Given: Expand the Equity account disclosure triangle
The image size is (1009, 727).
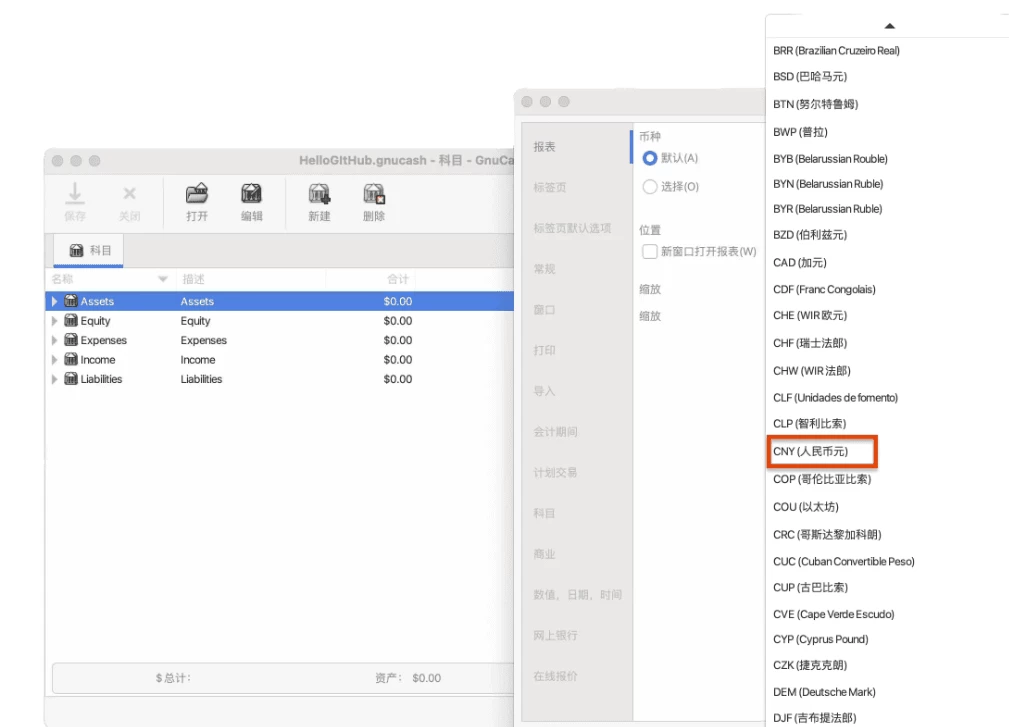Looking at the screenshot, I should 55,321.
